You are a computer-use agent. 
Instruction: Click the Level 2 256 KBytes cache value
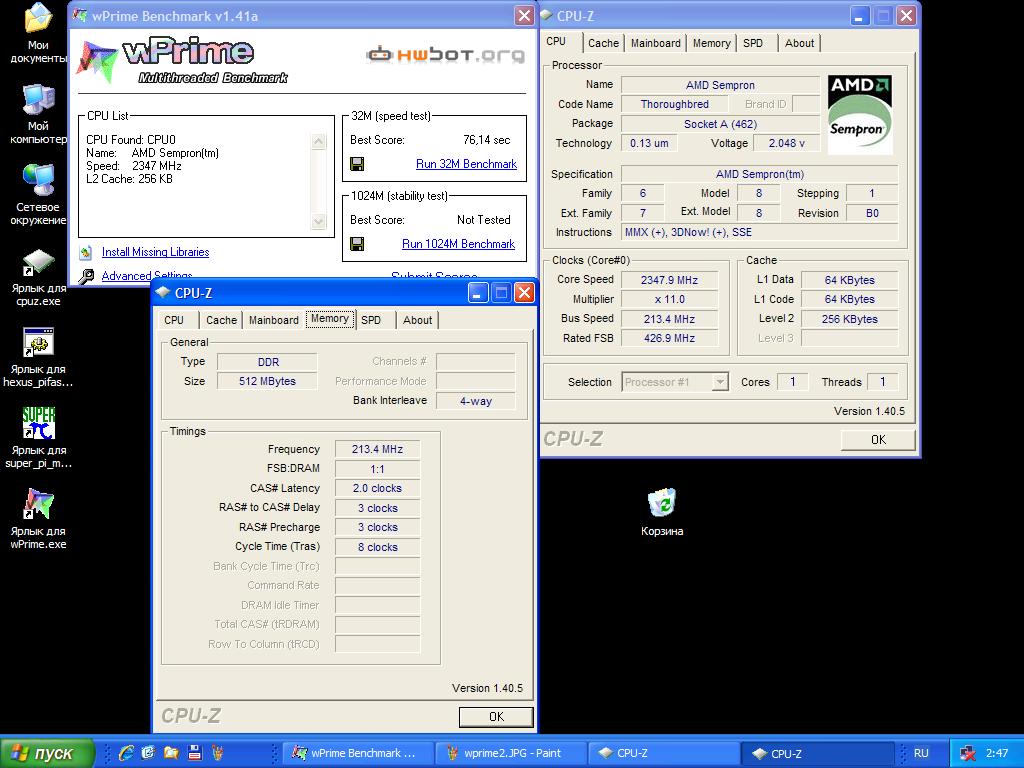pos(850,319)
